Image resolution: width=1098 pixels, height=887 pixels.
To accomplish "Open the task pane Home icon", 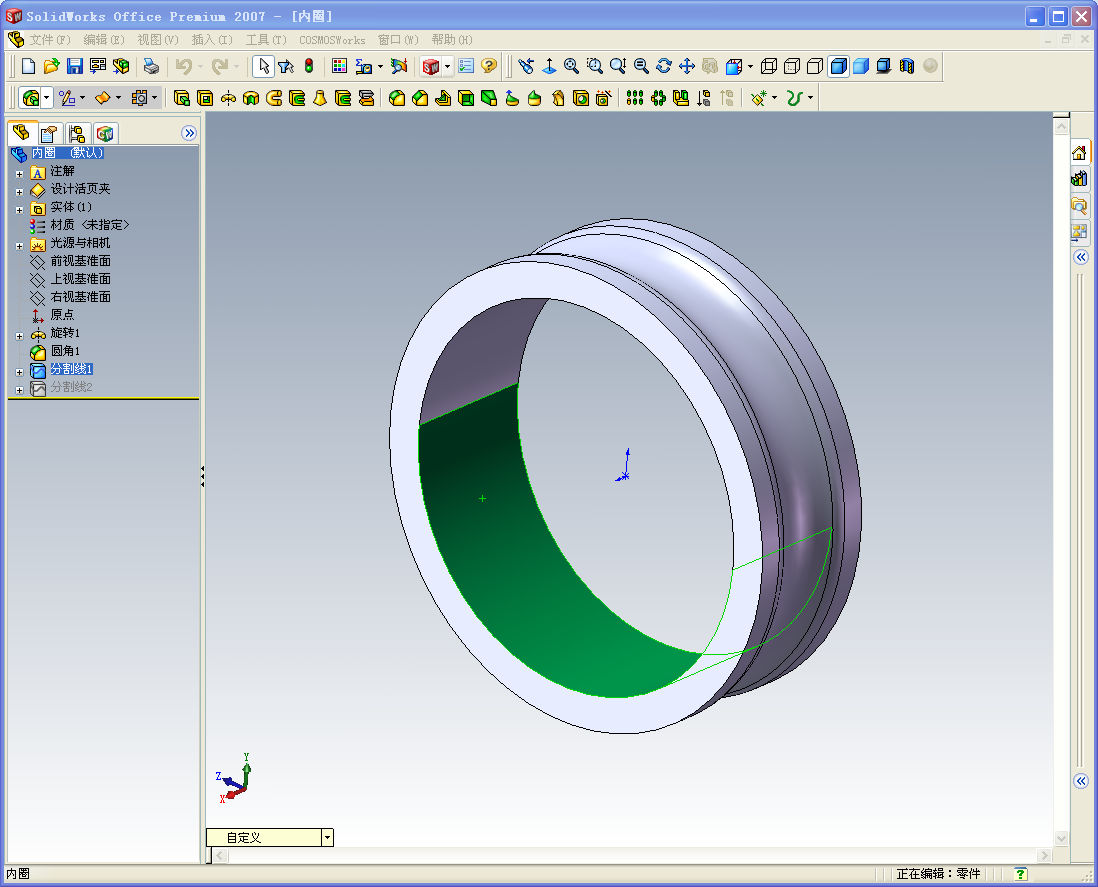I will click(1079, 153).
